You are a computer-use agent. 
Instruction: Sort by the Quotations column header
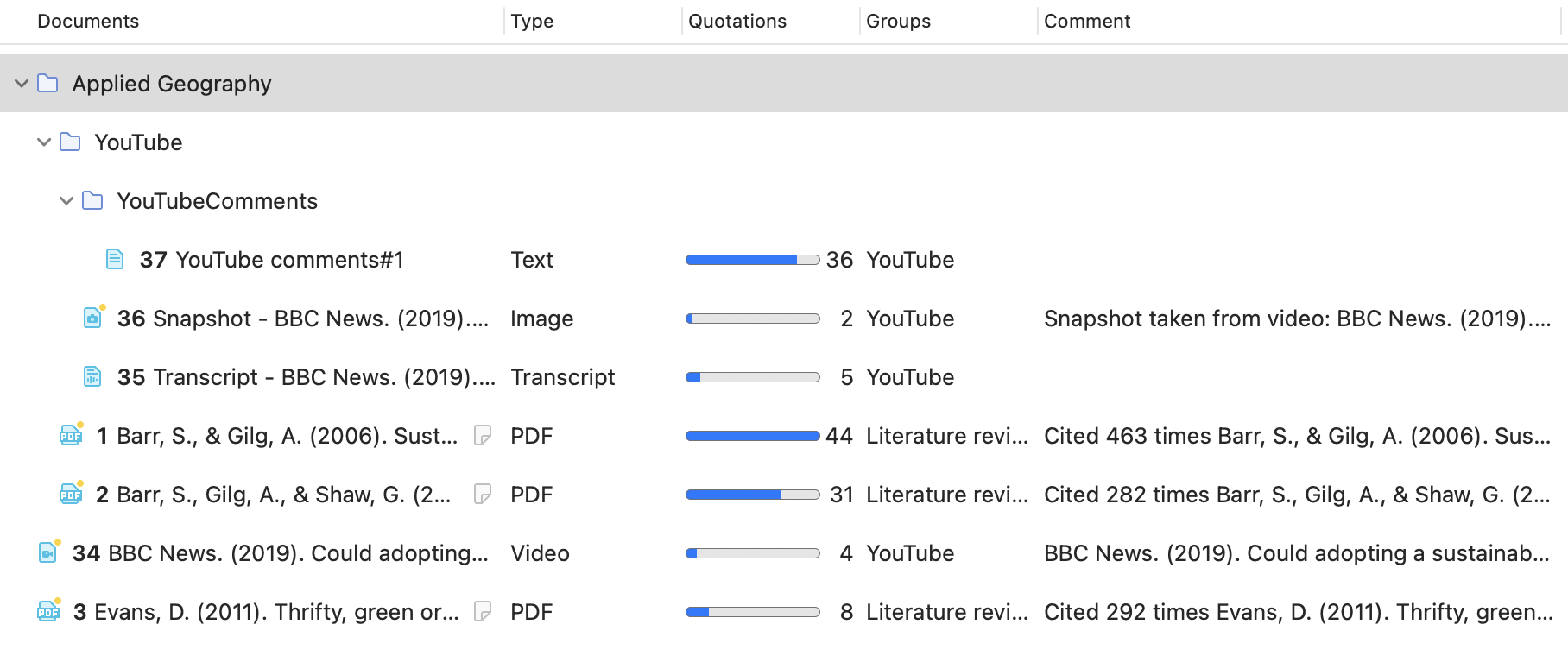coord(737,22)
